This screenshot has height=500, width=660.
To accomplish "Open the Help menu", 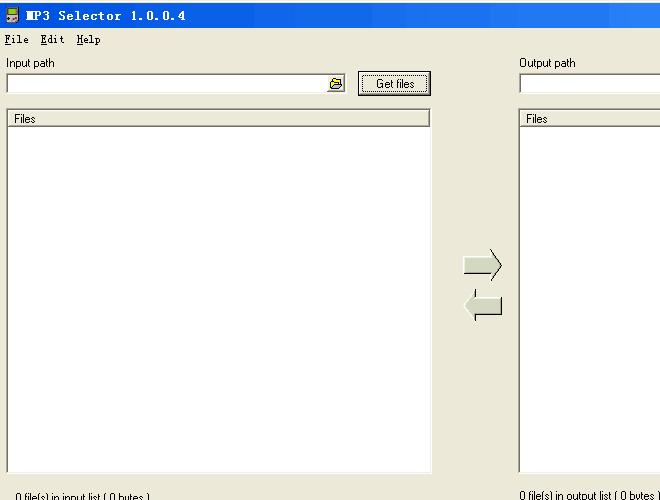I will (x=88, y=40).
